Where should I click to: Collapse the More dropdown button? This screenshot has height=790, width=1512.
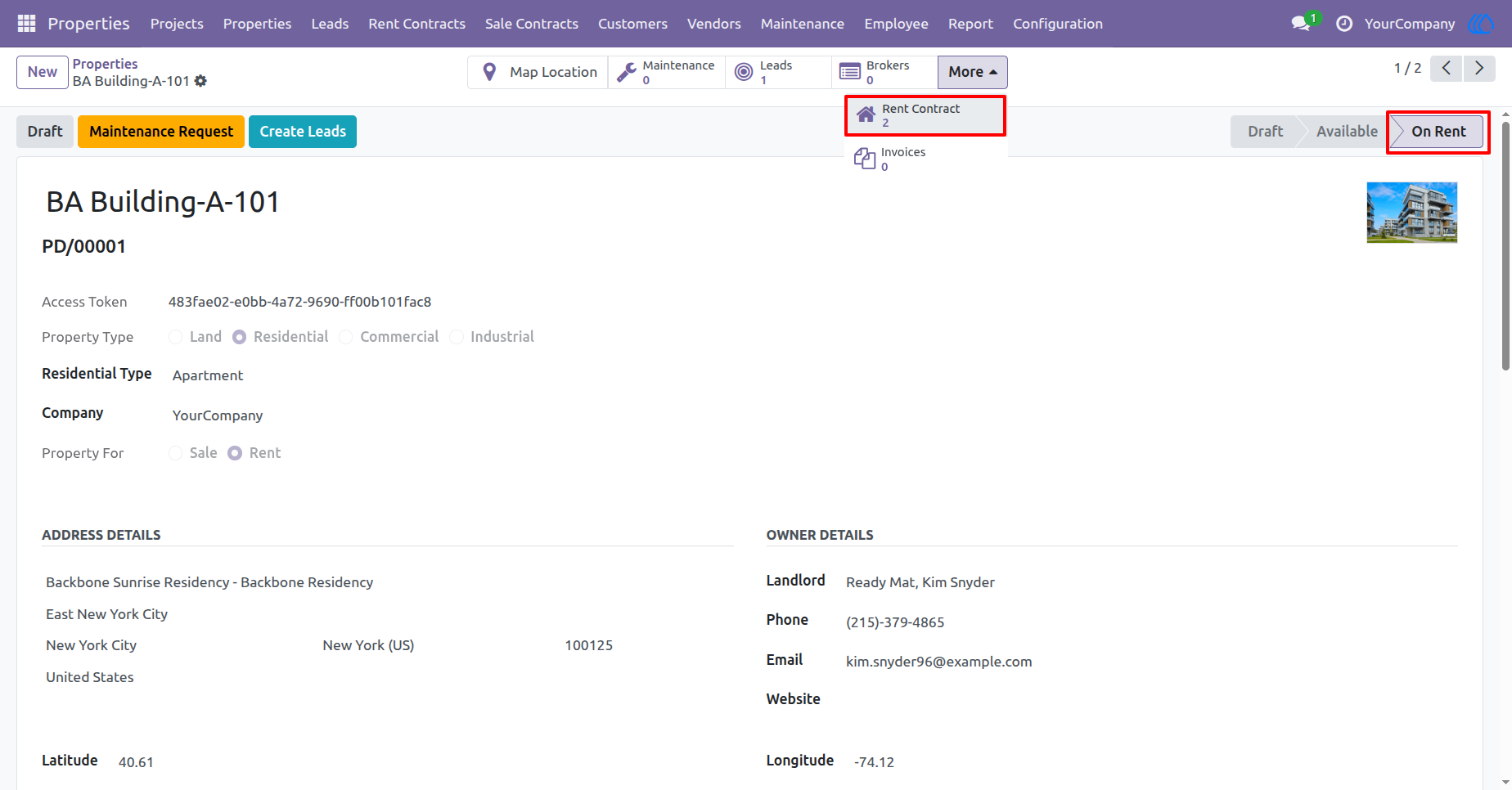click(x=972, y=72)
